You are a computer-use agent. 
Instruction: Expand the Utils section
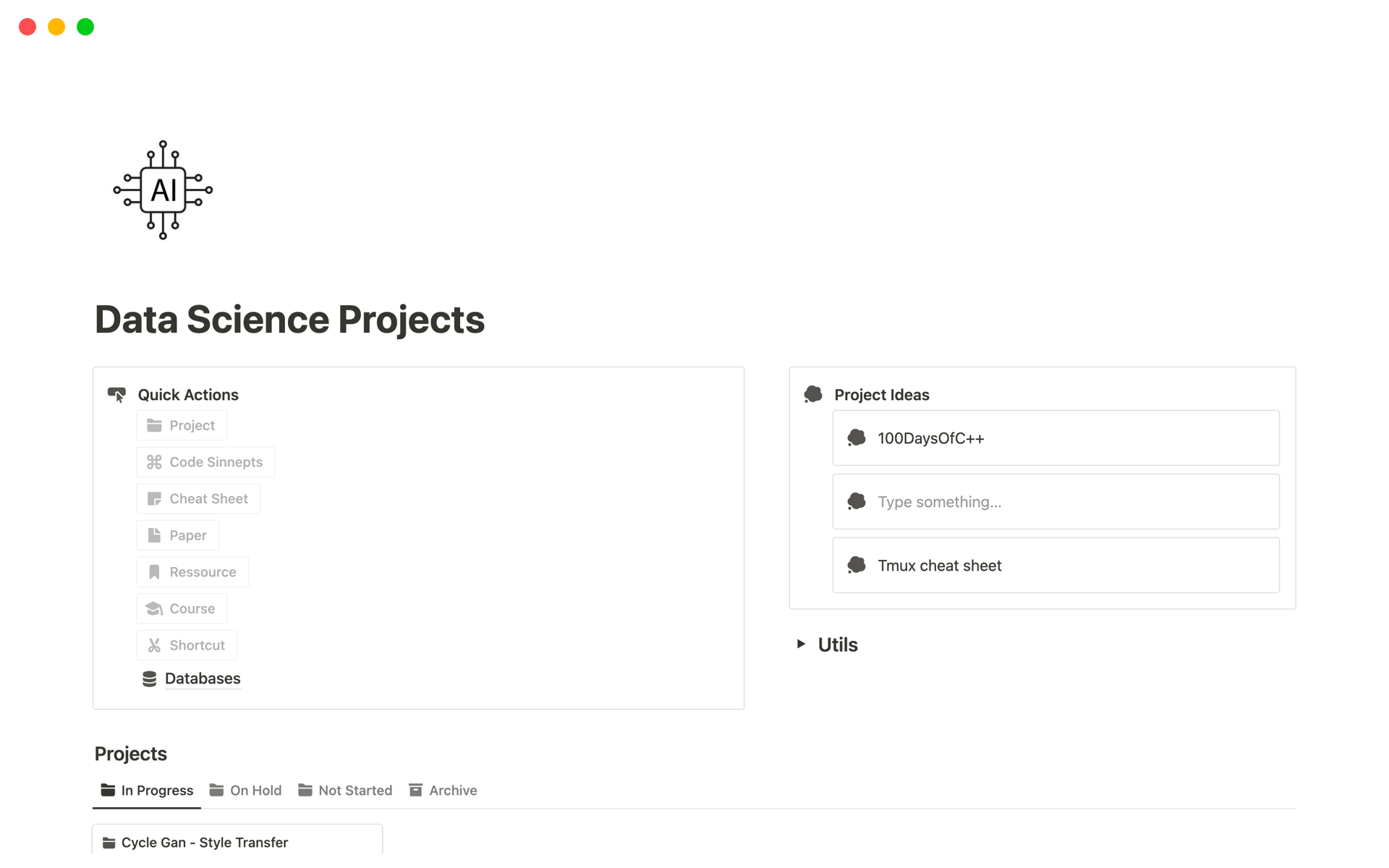[800, 644]
